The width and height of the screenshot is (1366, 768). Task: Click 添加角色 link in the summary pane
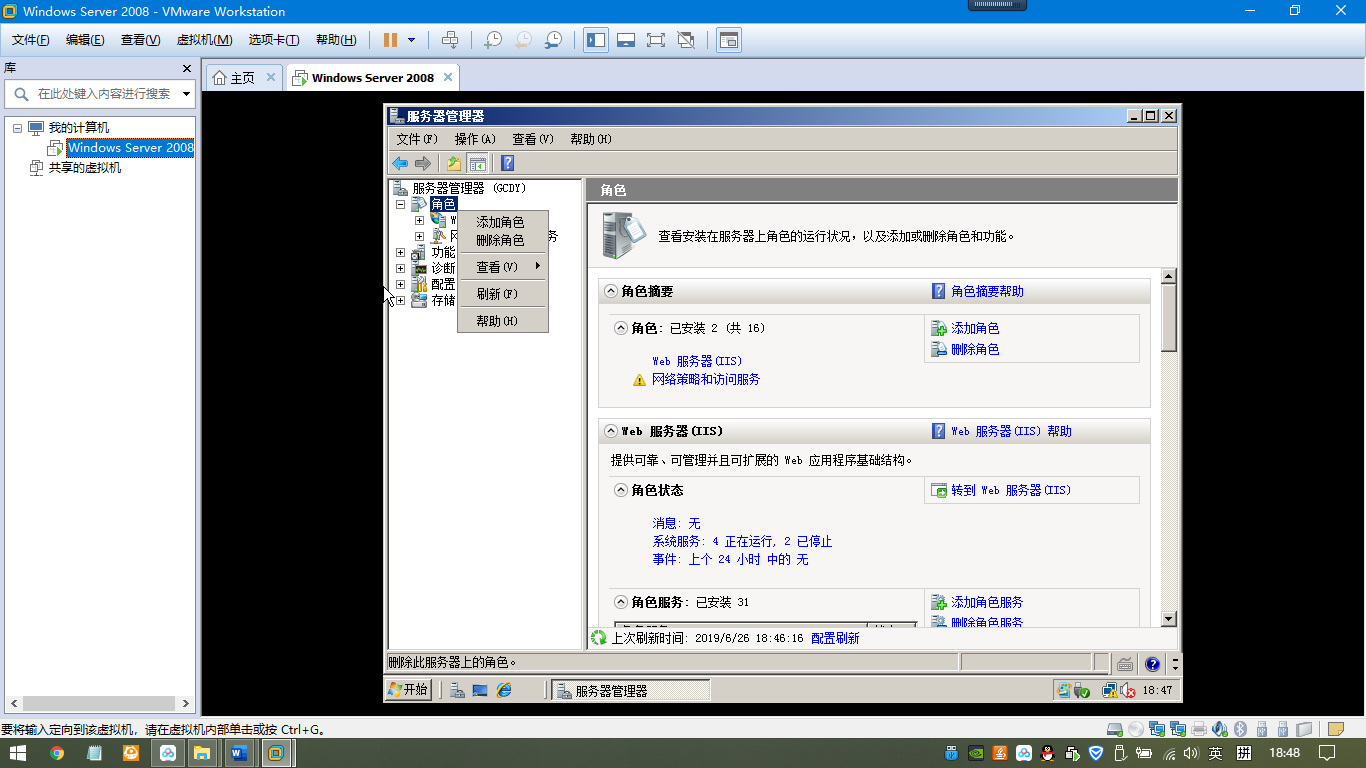tap(975, 328)
